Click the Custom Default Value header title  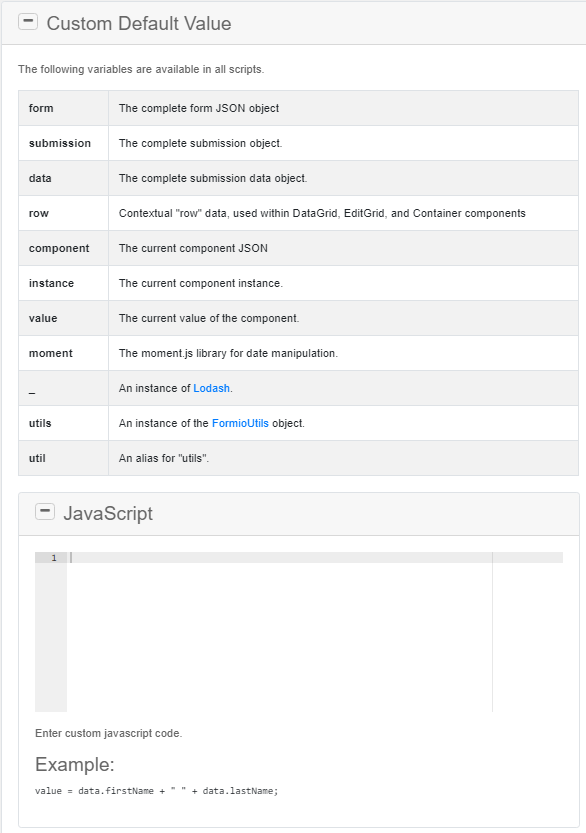139,23
